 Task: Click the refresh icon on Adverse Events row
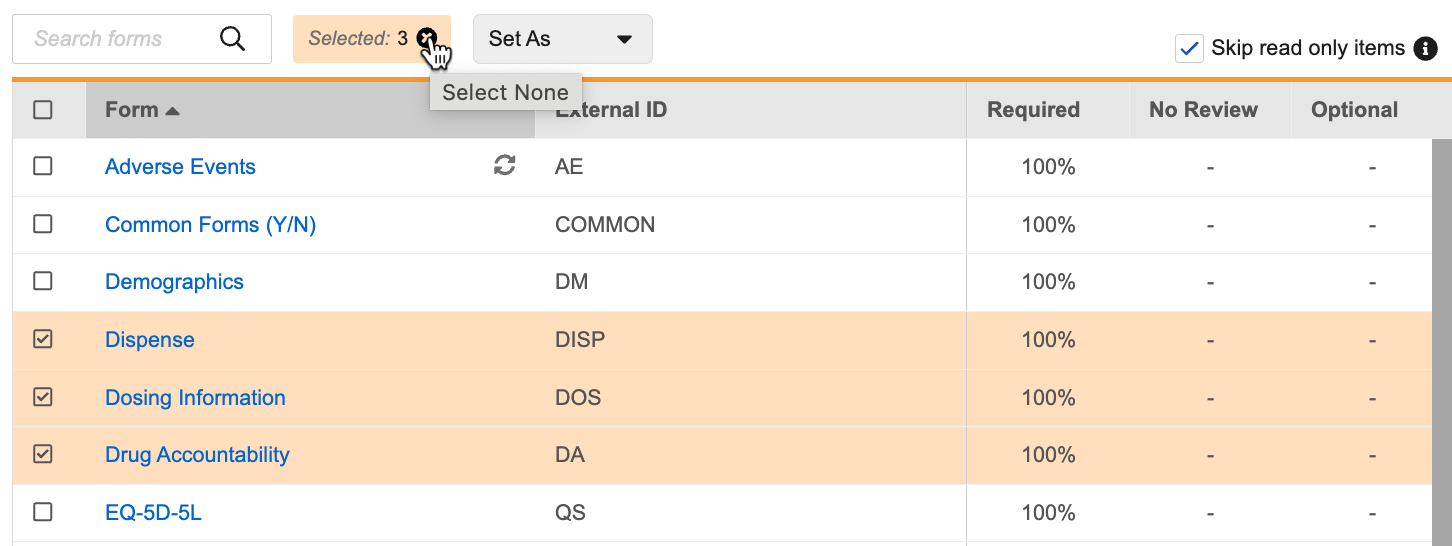[505, 166]
